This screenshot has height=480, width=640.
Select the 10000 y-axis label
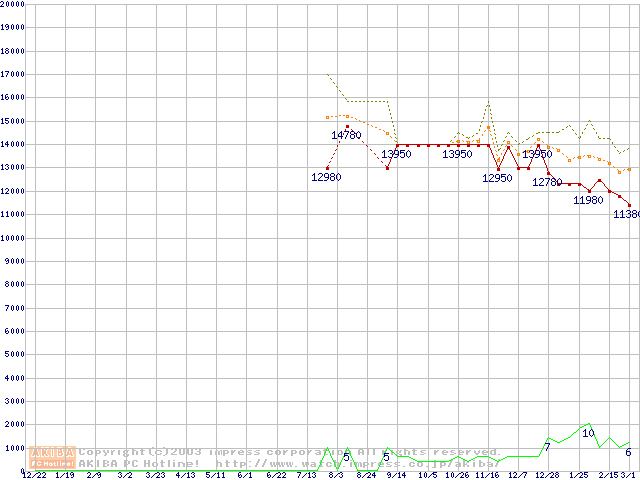tap(12, 238)
